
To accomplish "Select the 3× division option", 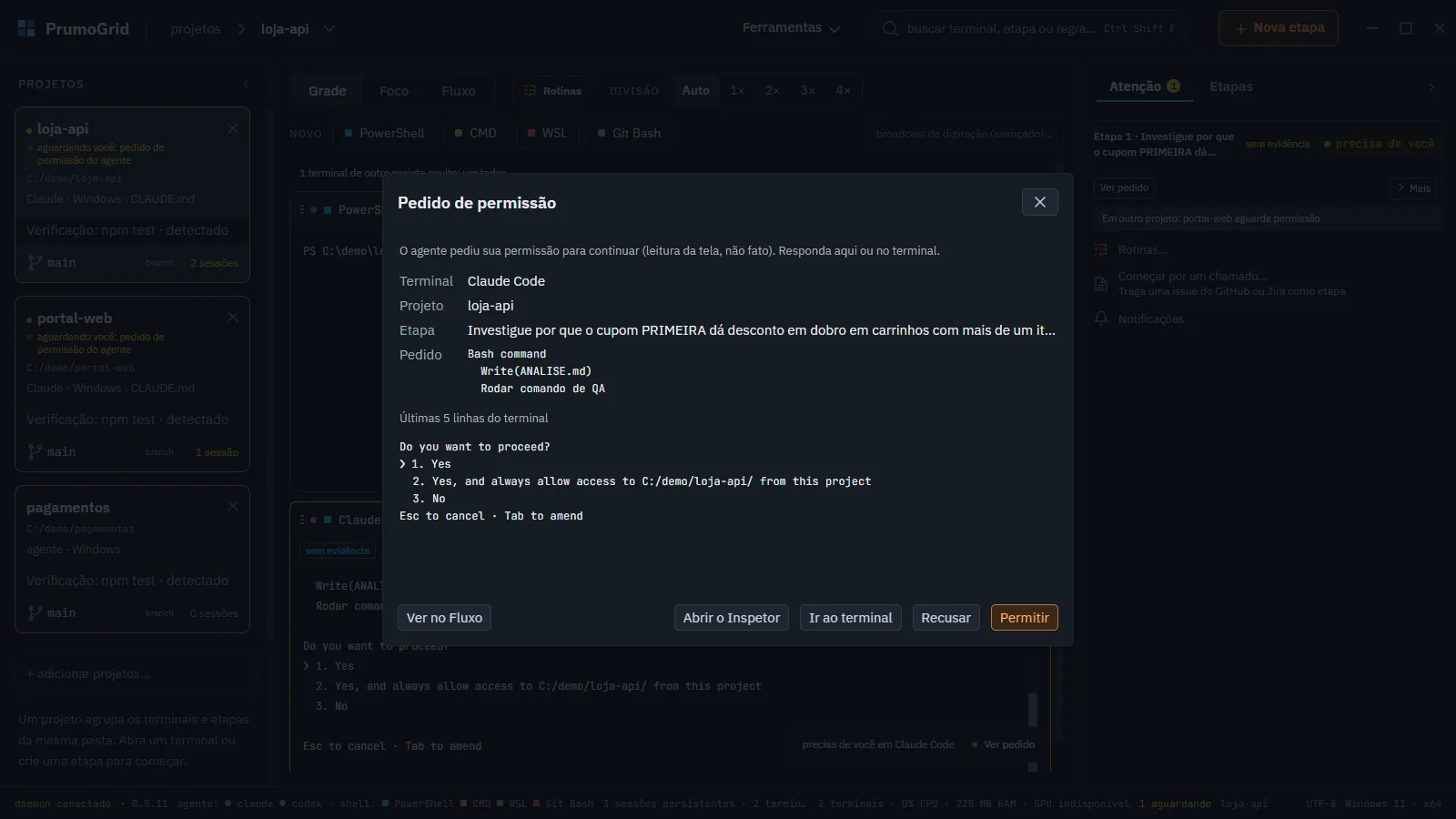I will (807, 90).
